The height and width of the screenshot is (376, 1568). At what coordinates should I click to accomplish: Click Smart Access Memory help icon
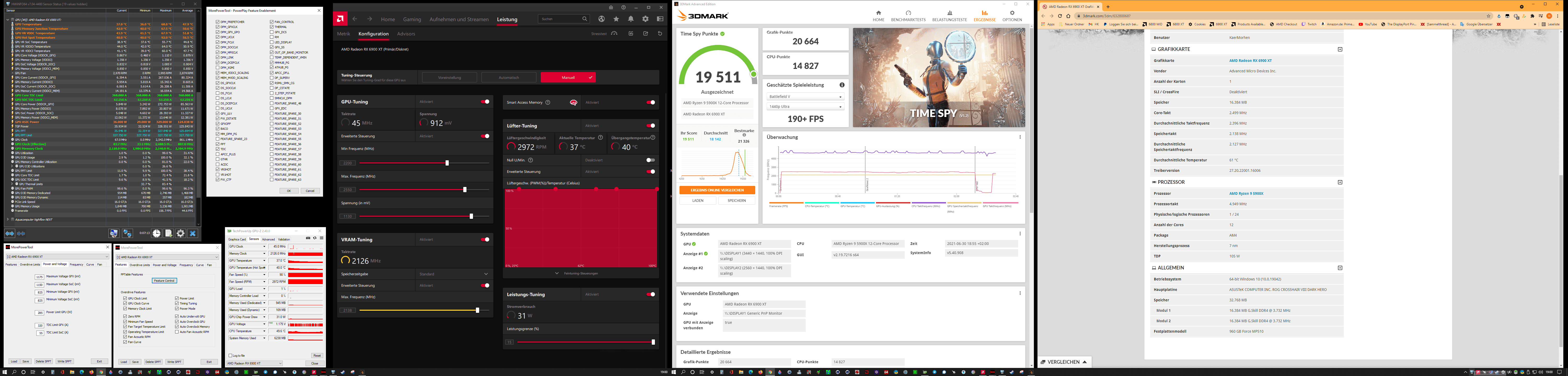[548, 102]
